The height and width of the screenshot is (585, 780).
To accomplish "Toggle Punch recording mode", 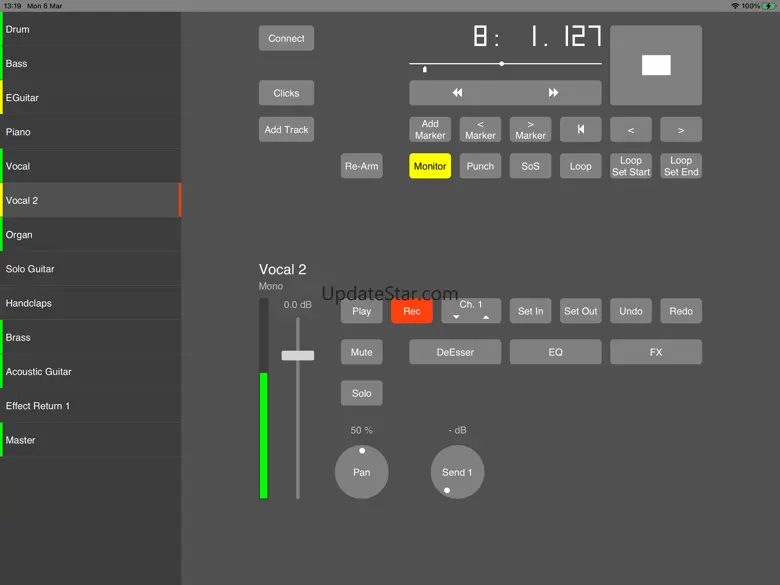I will [480, 166].
